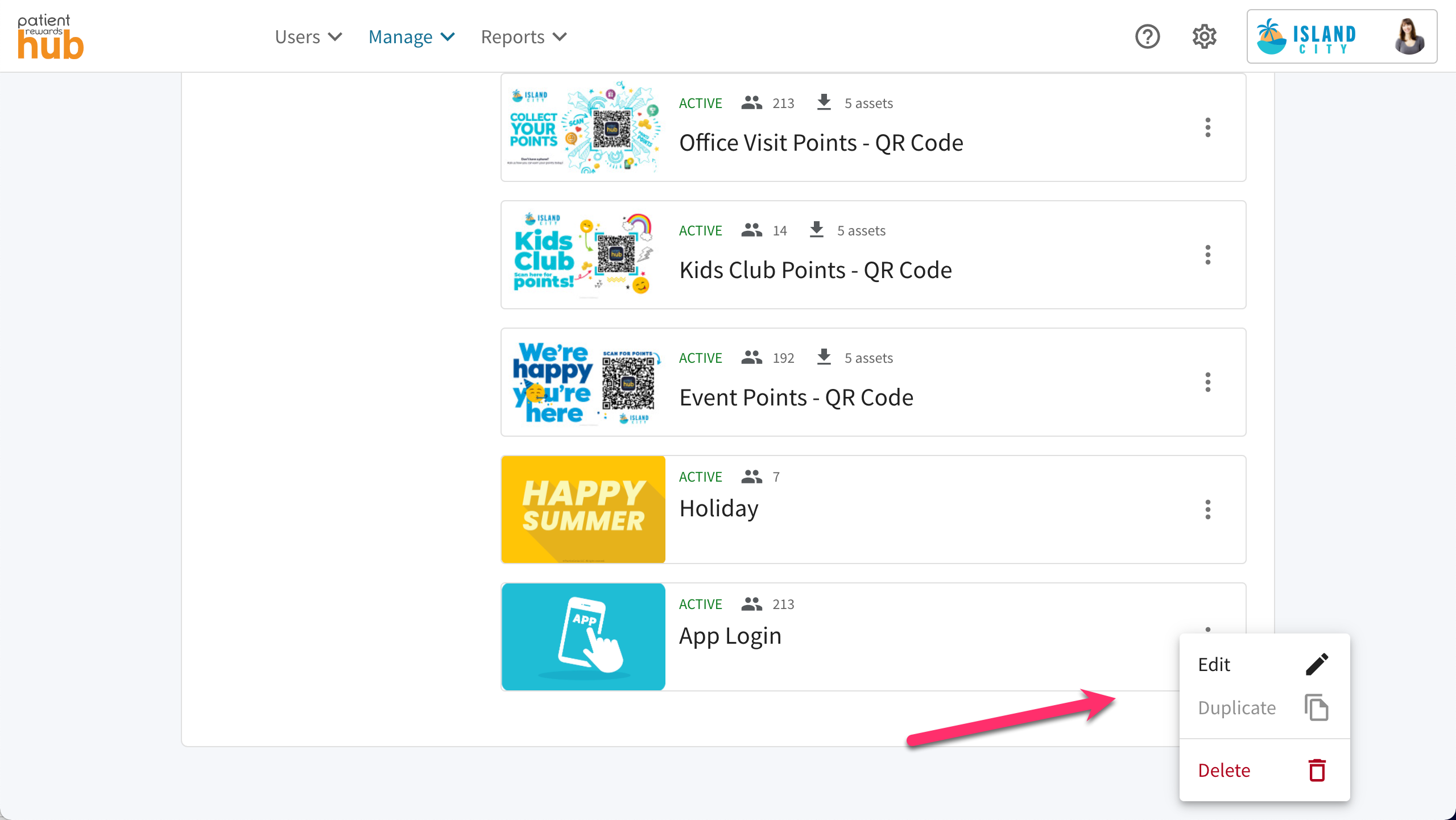Select Duplicate from the context menu

click(1264, 707)
